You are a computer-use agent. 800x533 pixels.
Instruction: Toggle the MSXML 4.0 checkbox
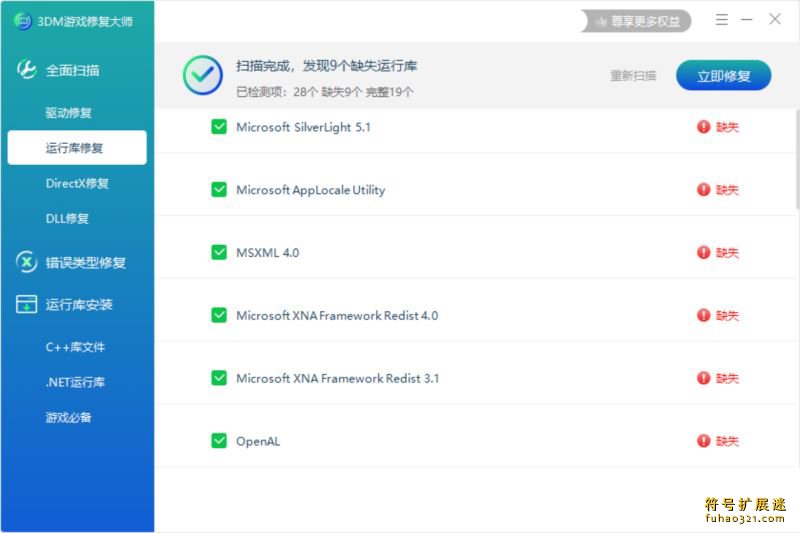click(x=219, y=252)
